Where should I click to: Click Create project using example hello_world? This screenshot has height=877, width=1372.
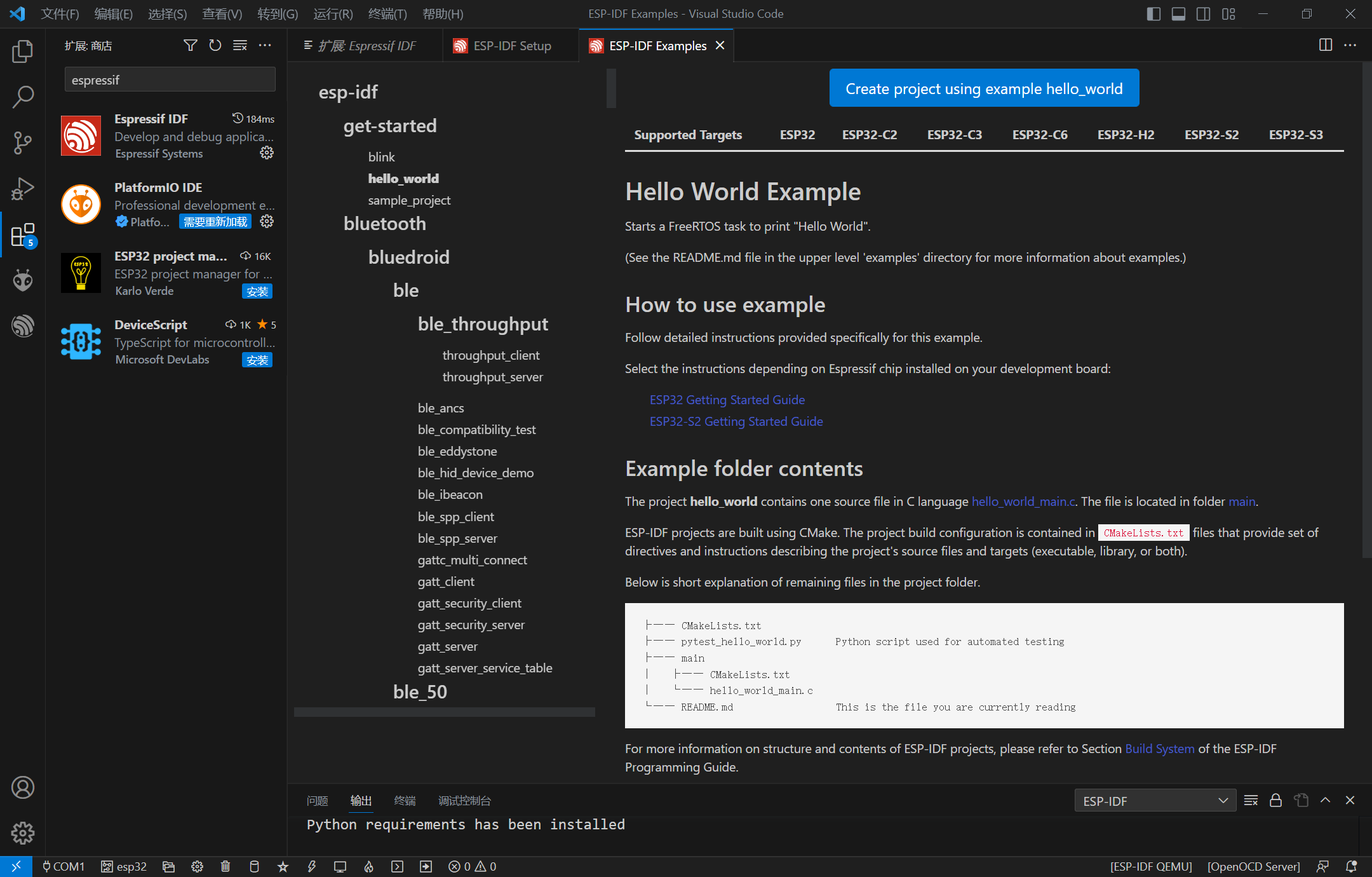(x=983, y=88)
